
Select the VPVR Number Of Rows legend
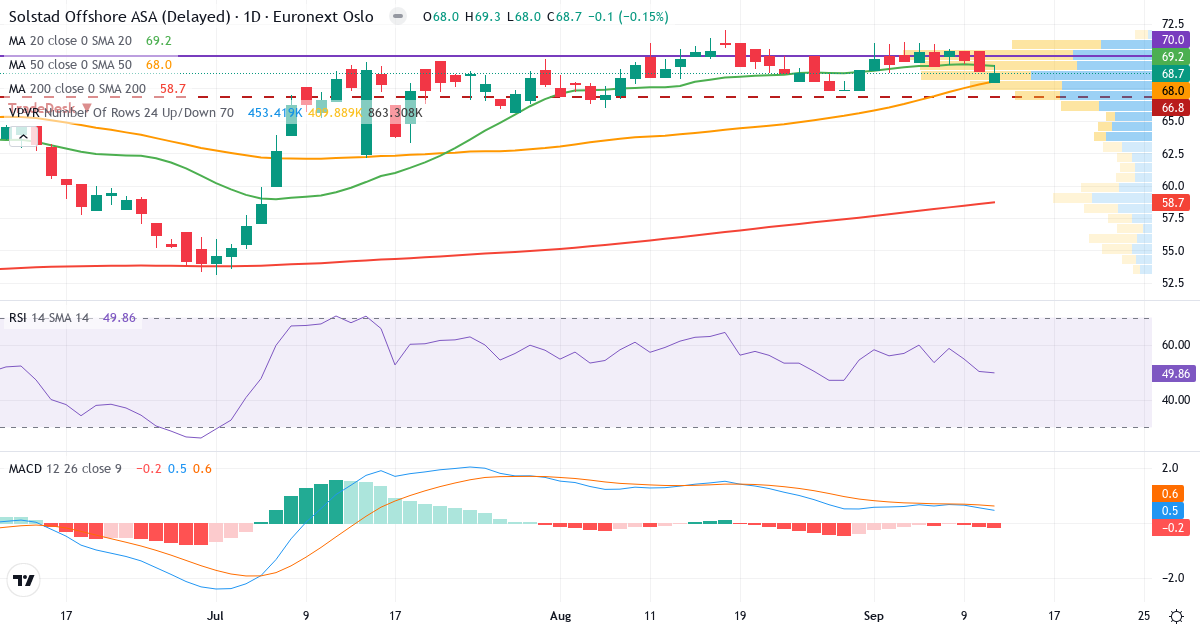[121, 113]
